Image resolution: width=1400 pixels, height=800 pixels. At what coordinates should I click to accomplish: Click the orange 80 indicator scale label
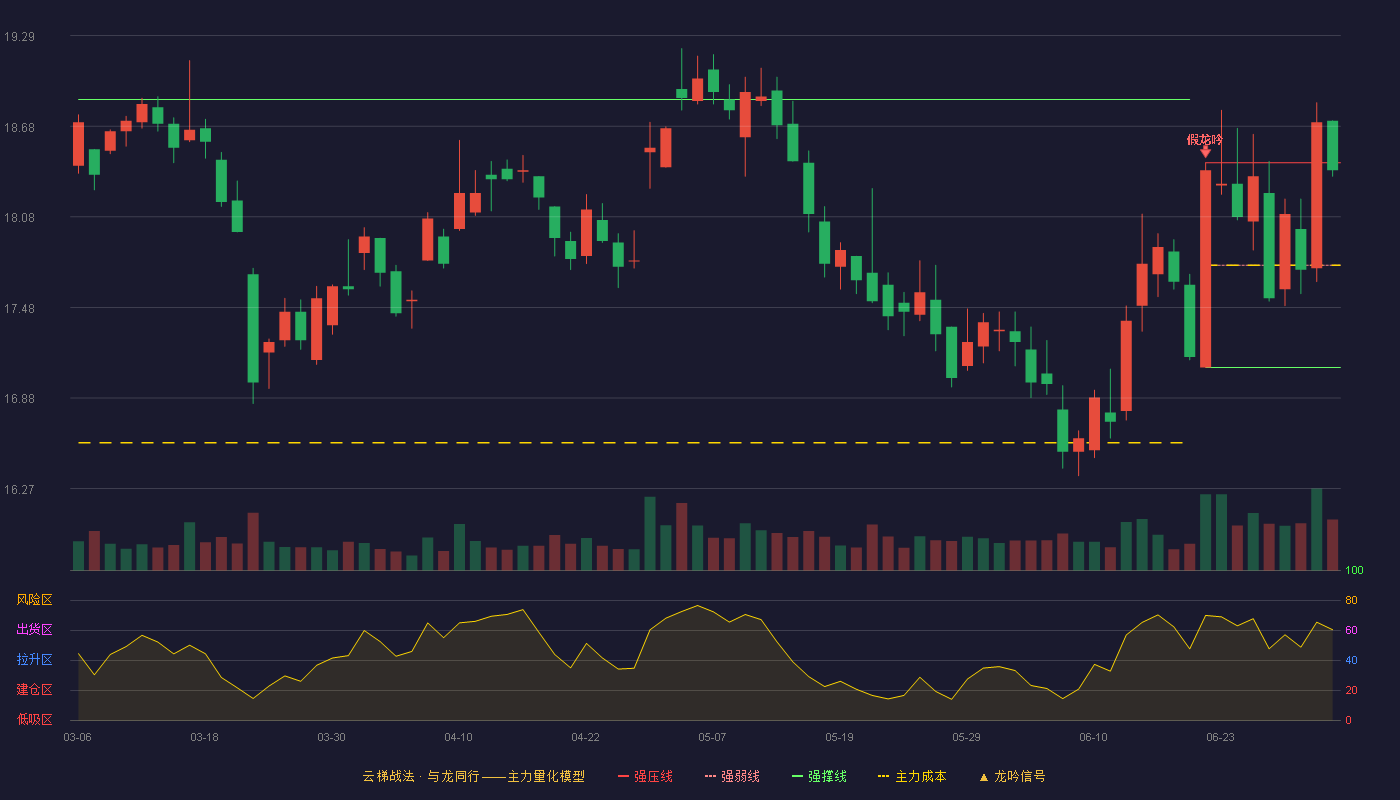tap(1351, 600)
